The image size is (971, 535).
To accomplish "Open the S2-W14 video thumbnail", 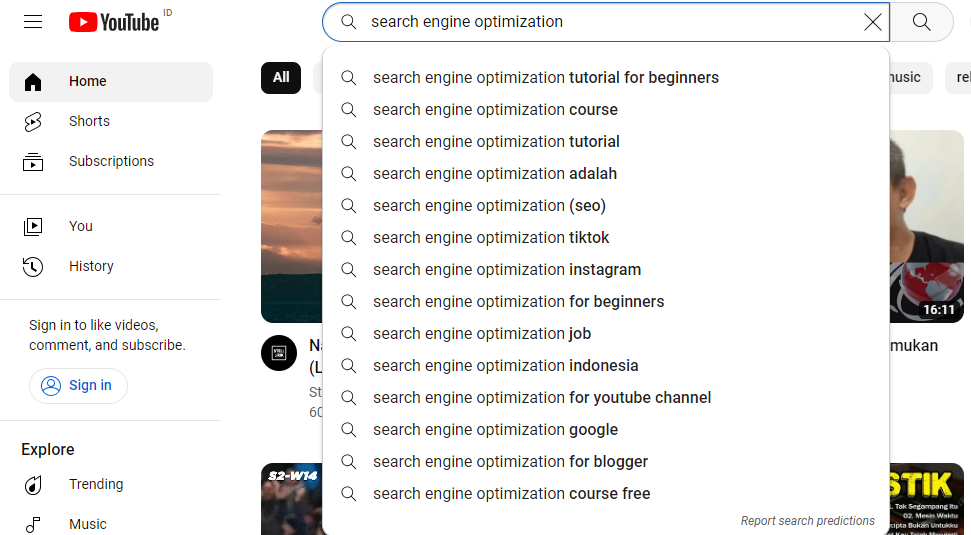I will 292,499.
